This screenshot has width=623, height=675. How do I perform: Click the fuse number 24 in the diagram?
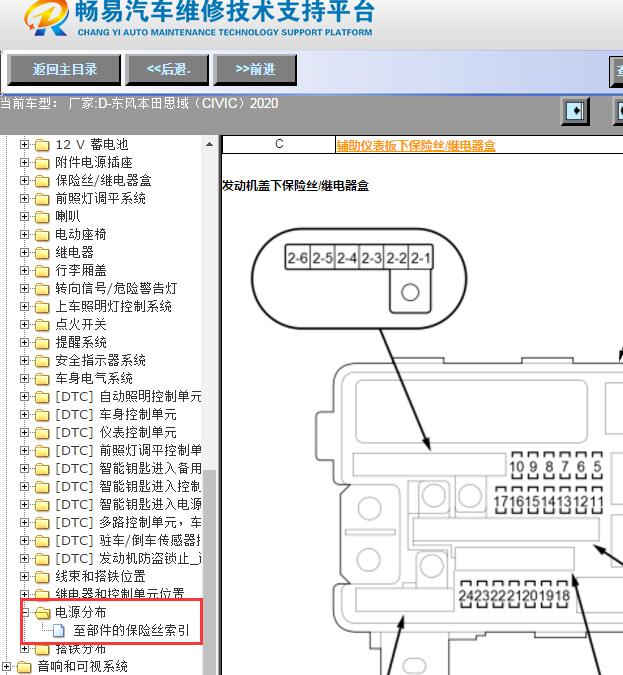(x=465, y=597)
